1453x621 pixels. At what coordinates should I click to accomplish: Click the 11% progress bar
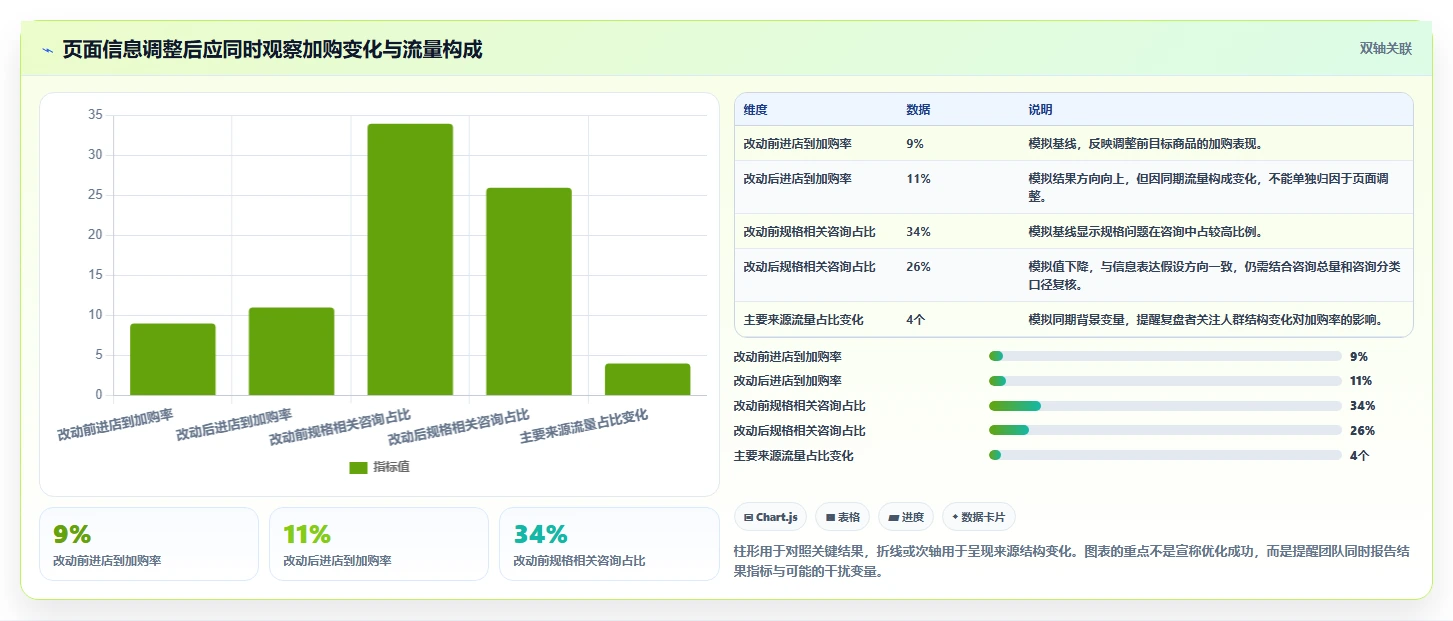[1165, 381]
